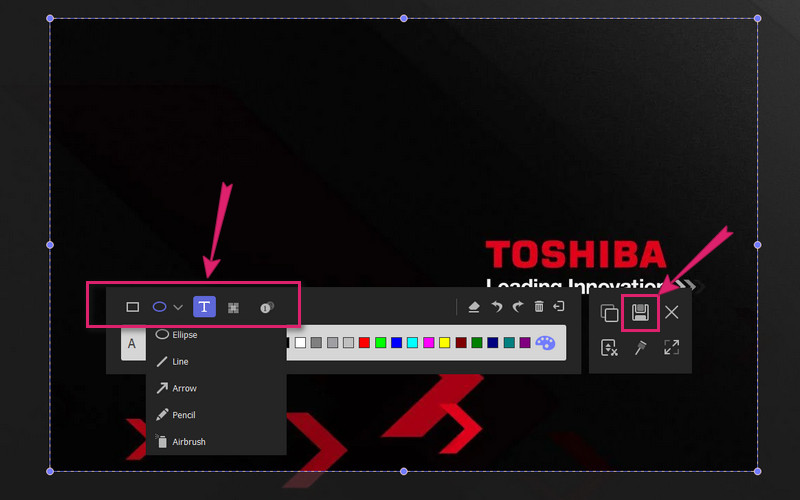Pick the yellow color swatch
This screenshot has height=500, width=800.
pyautogui.click(x=445, y=343)
